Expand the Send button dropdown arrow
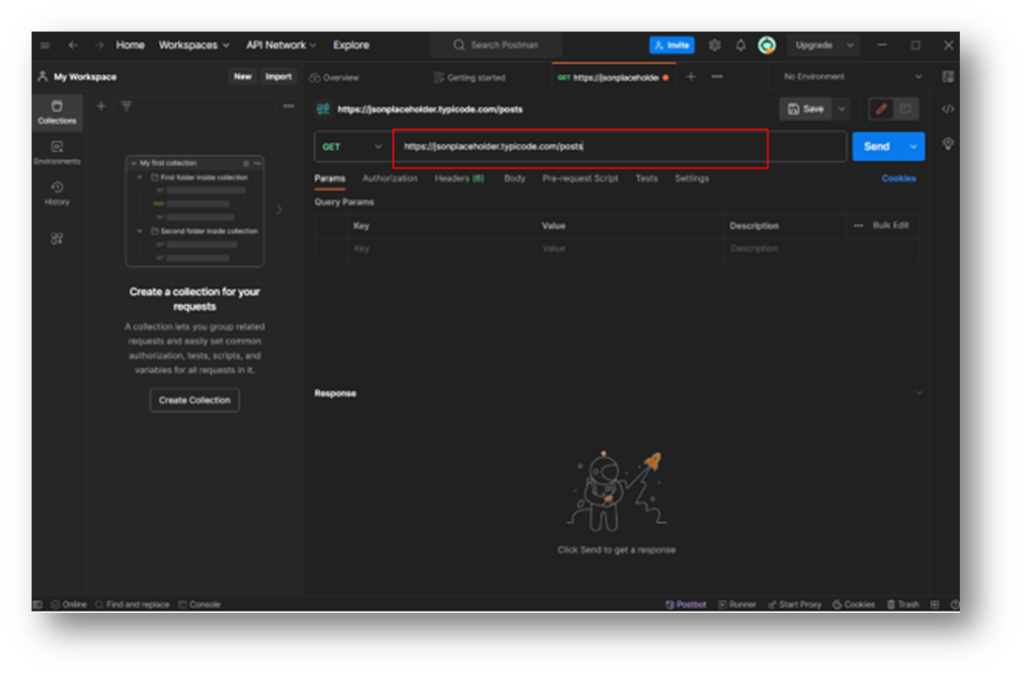The width and height of the screenshot is (1024, 677). tap(913, 146)
